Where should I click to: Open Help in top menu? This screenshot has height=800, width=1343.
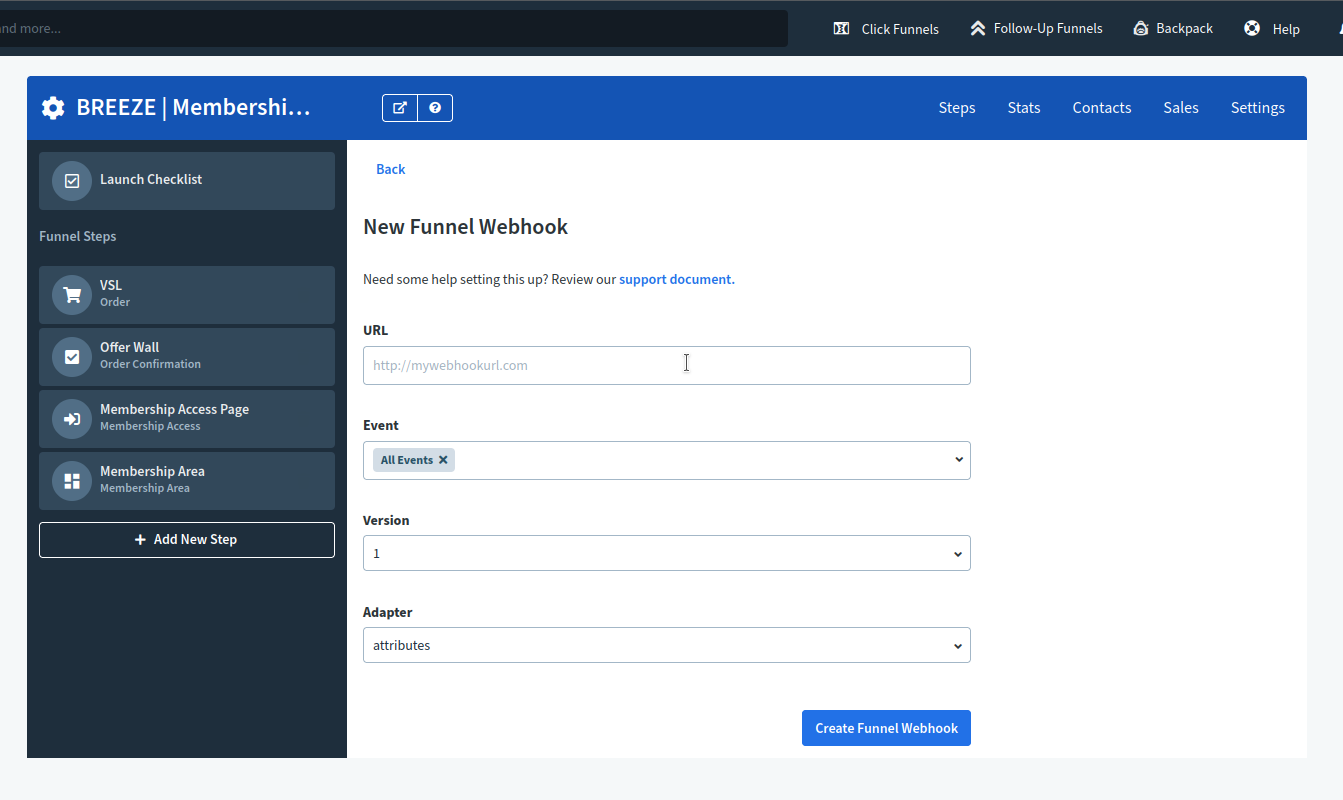[x=1272, y=29]
